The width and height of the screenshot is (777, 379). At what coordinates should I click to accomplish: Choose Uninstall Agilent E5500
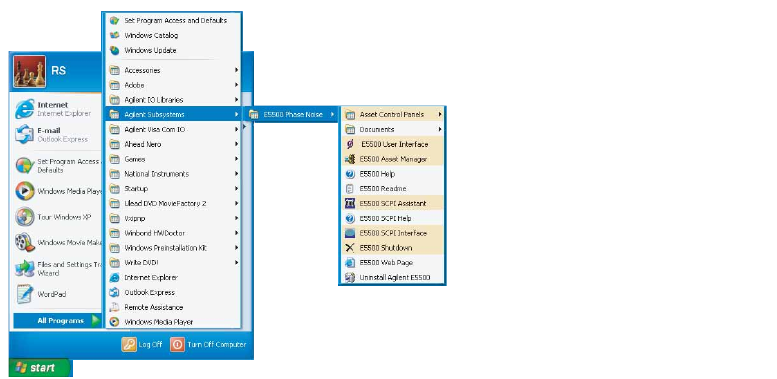[x=393, y=277]
